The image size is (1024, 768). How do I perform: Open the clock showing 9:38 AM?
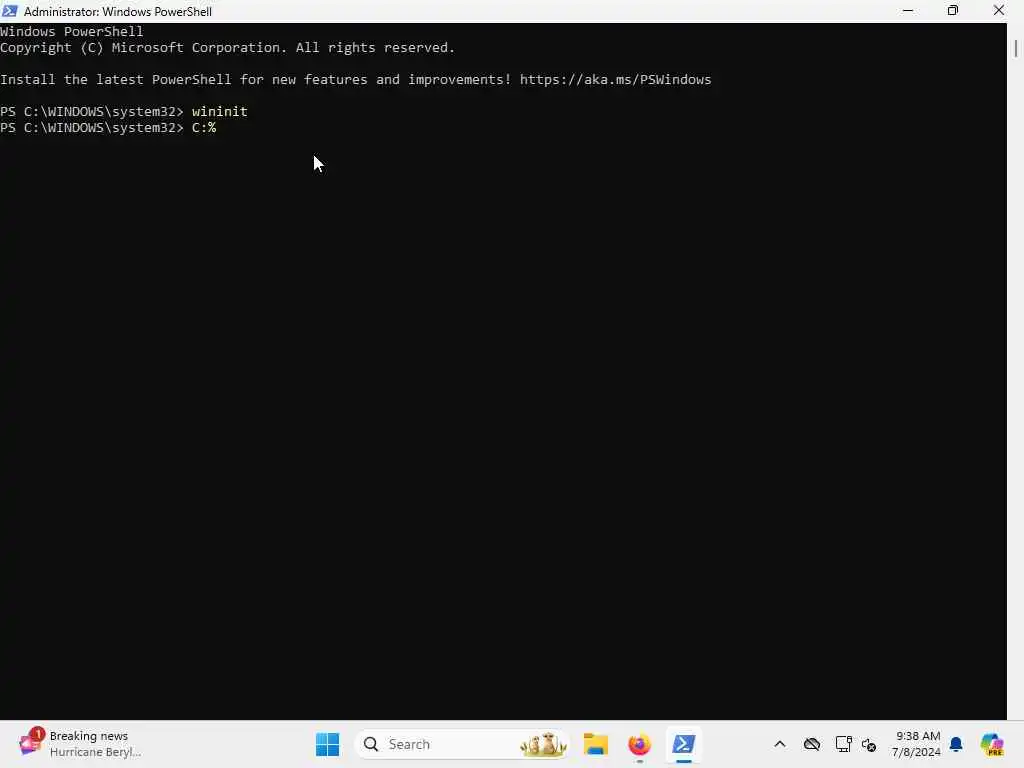917,744
